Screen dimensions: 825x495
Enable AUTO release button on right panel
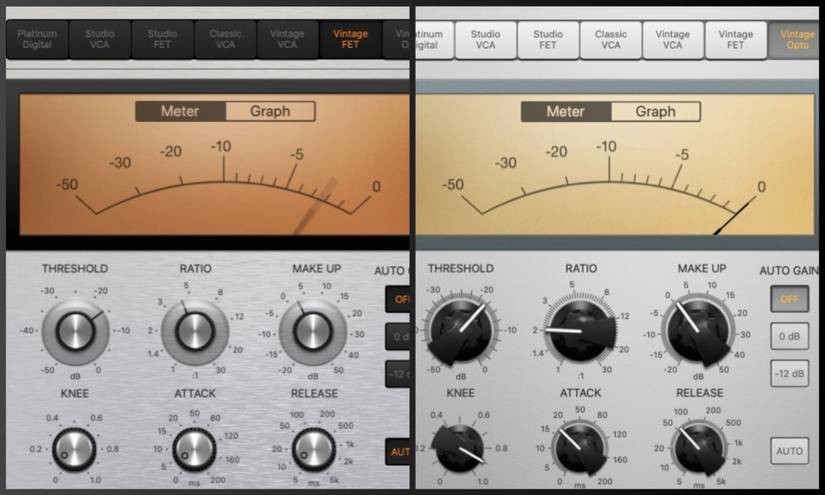(x=789, y=451)
